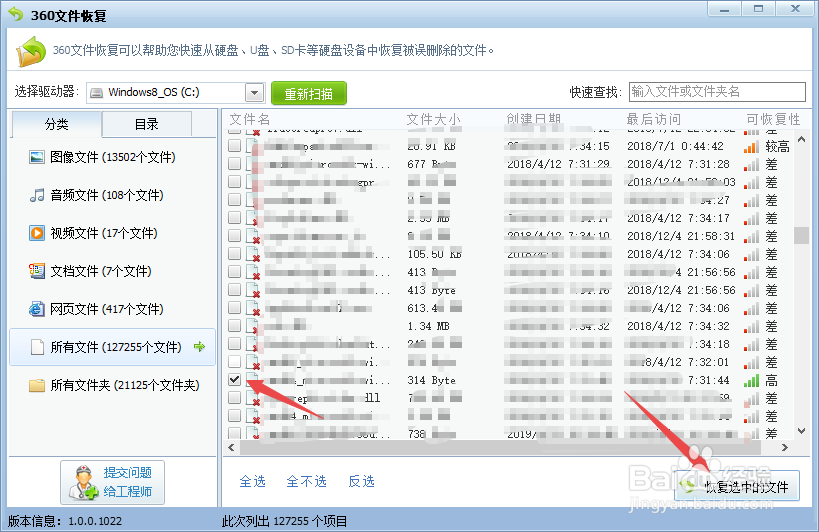
Task: Open the drive selection dropdown arrow
Action: (254, 93)
